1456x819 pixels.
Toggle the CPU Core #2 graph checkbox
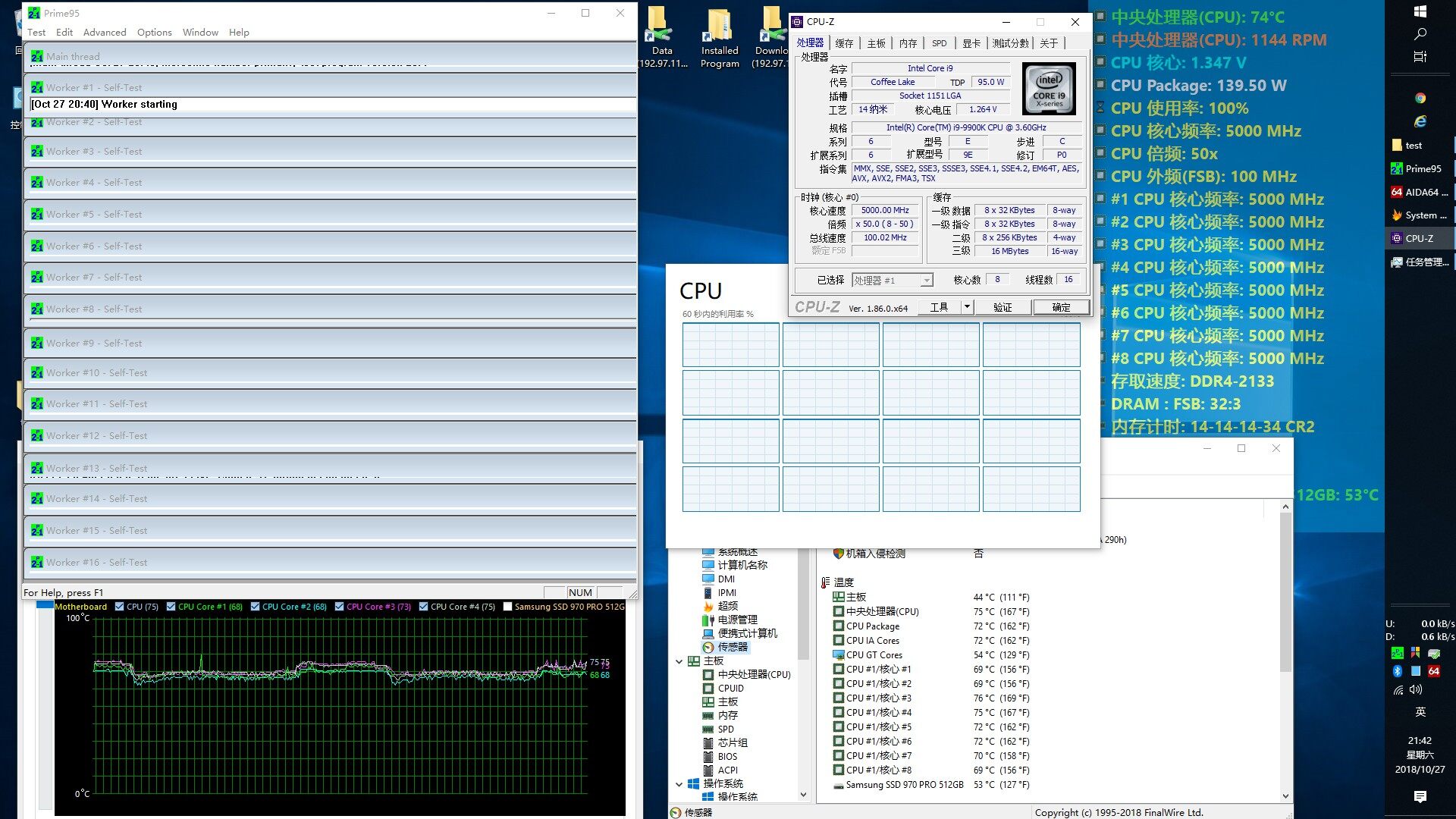[x=255, y=607]
